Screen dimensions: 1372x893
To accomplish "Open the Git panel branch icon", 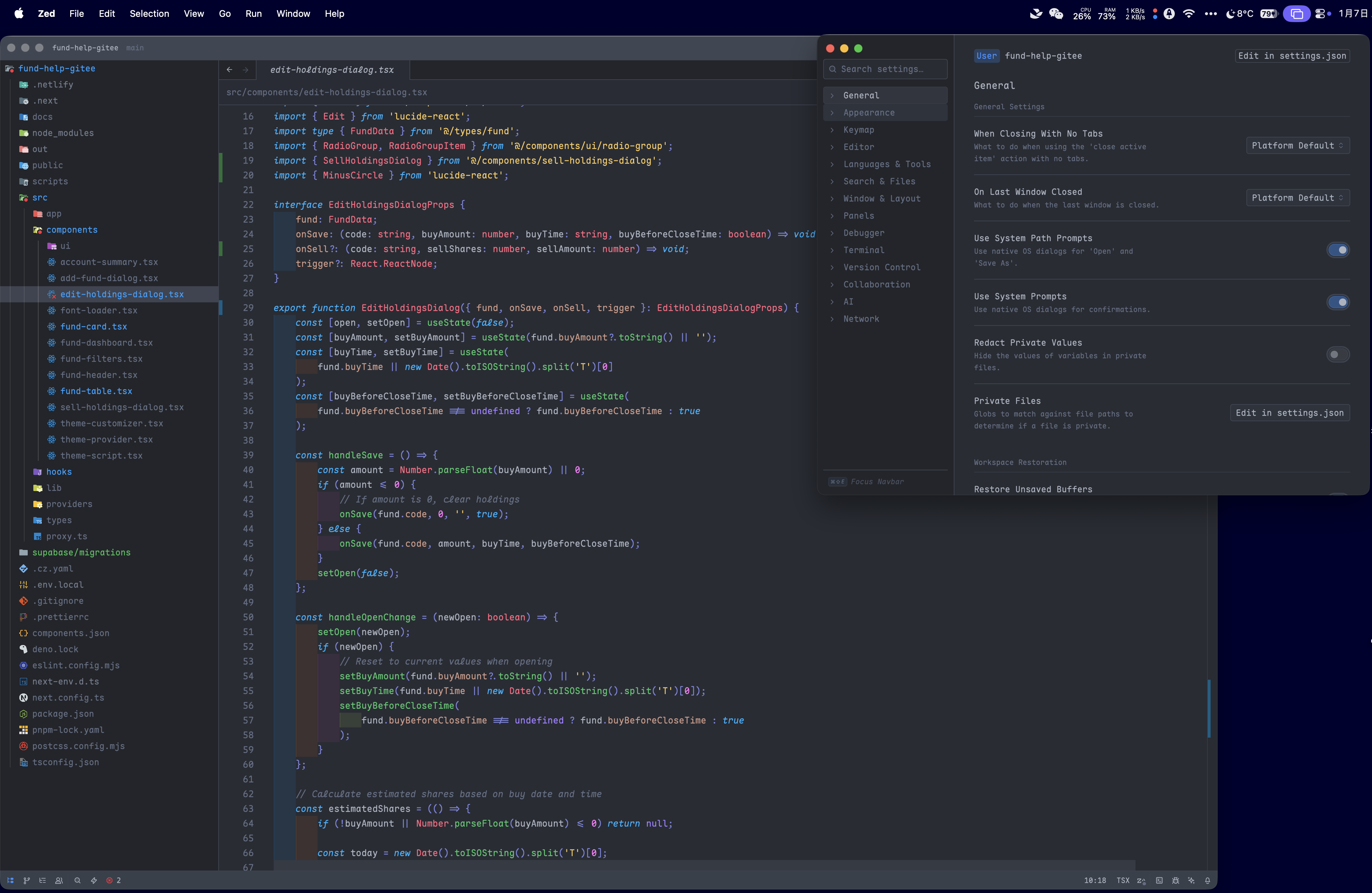I will 27,880.
